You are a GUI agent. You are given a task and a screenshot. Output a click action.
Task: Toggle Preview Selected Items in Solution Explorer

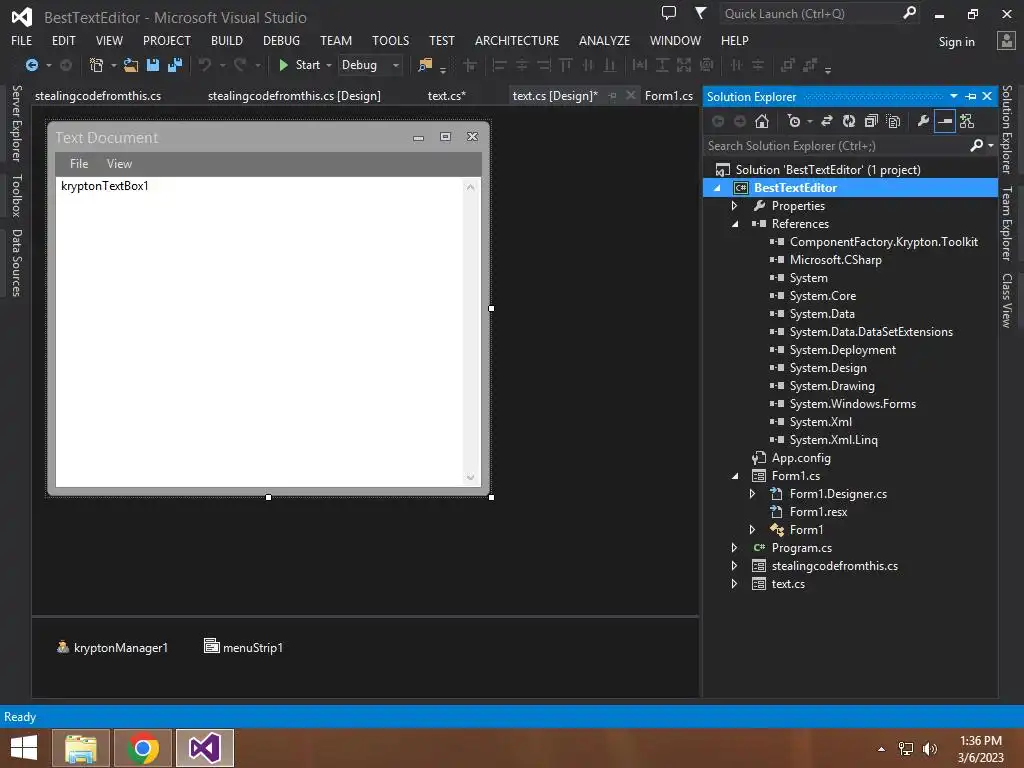click(x=945, y=121)
